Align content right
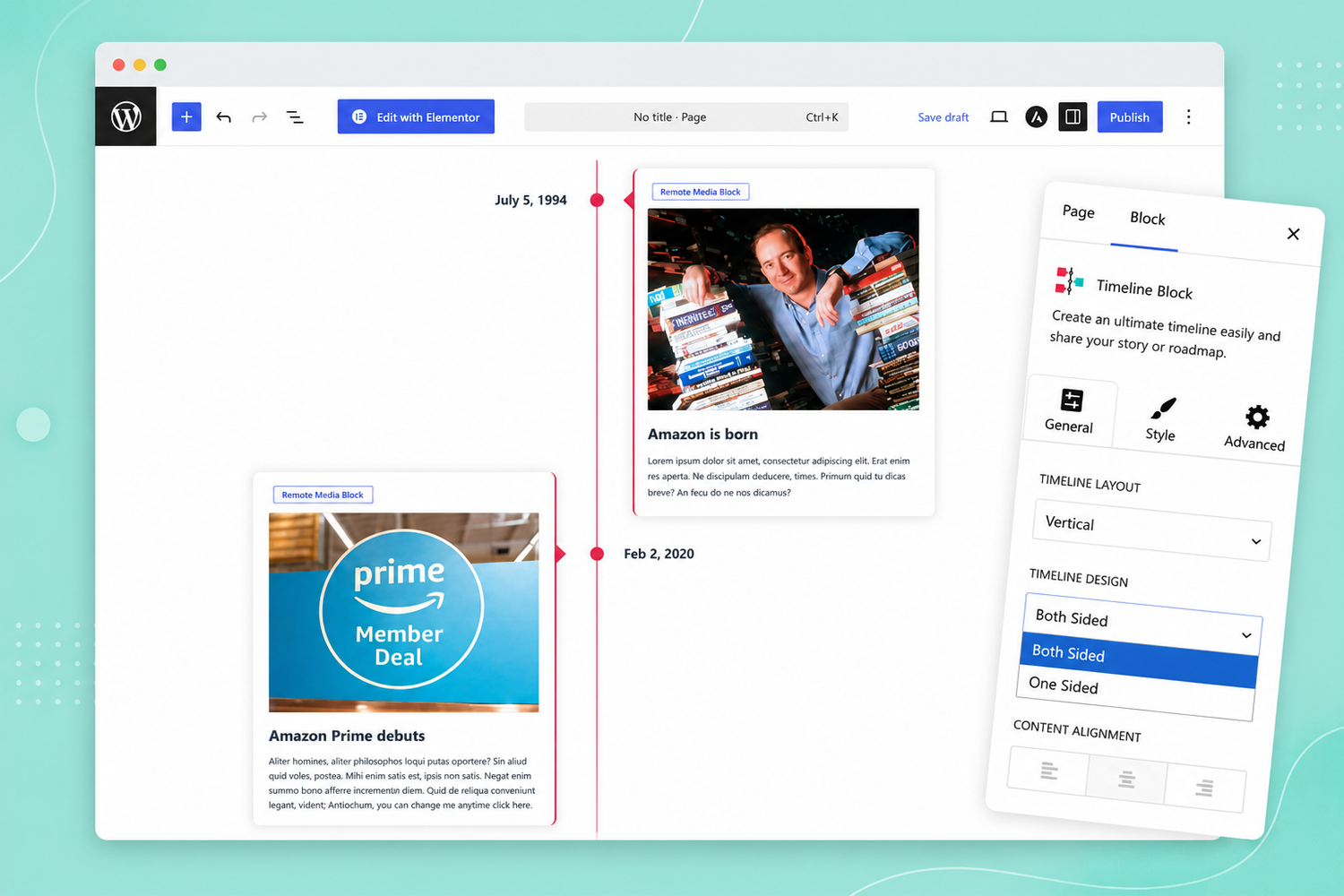The width and height of the screenshot is (1344, 896). coord(1204,788)
